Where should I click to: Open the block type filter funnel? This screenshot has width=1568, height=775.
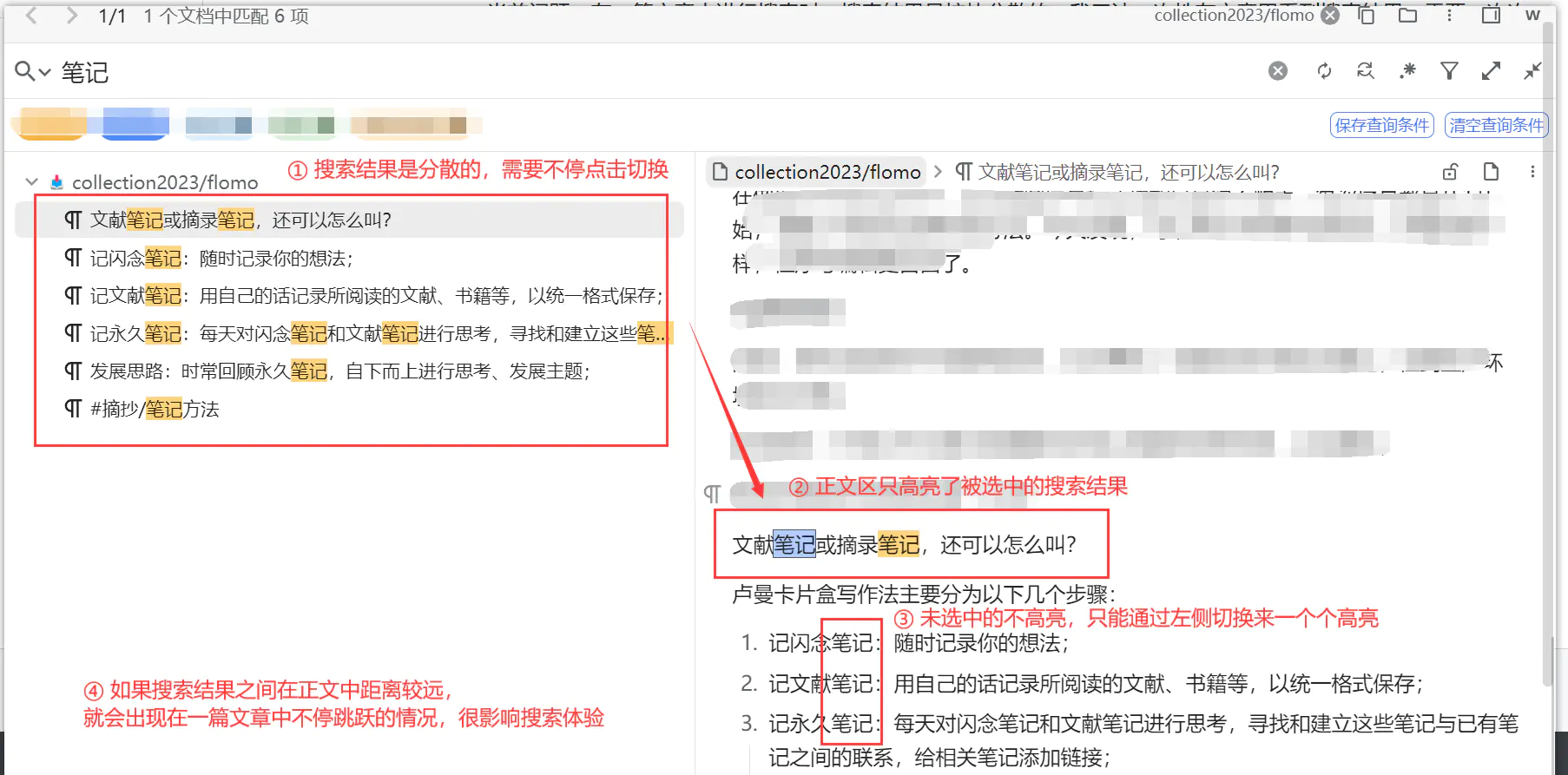1449,71
